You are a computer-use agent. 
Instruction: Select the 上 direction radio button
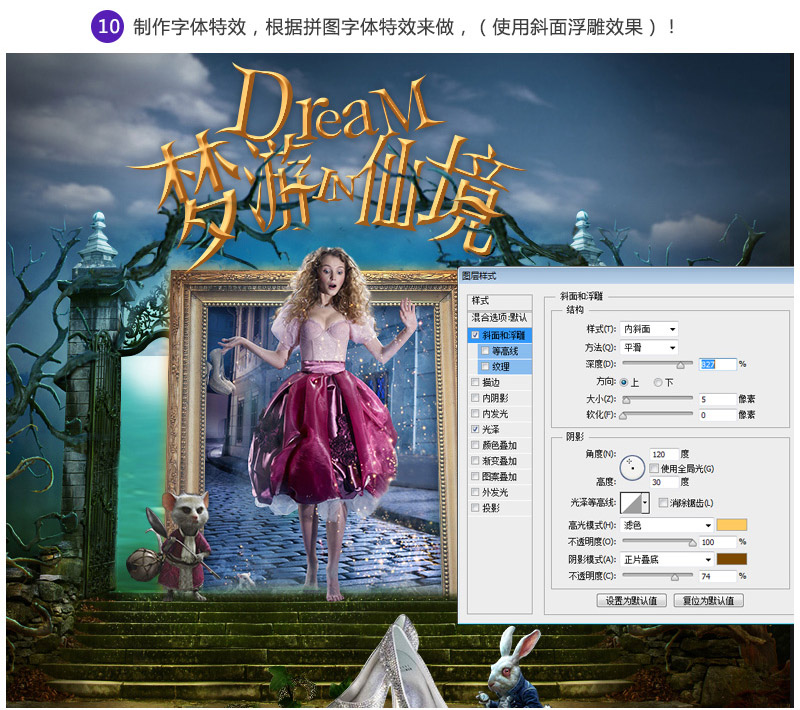(623, 382)
